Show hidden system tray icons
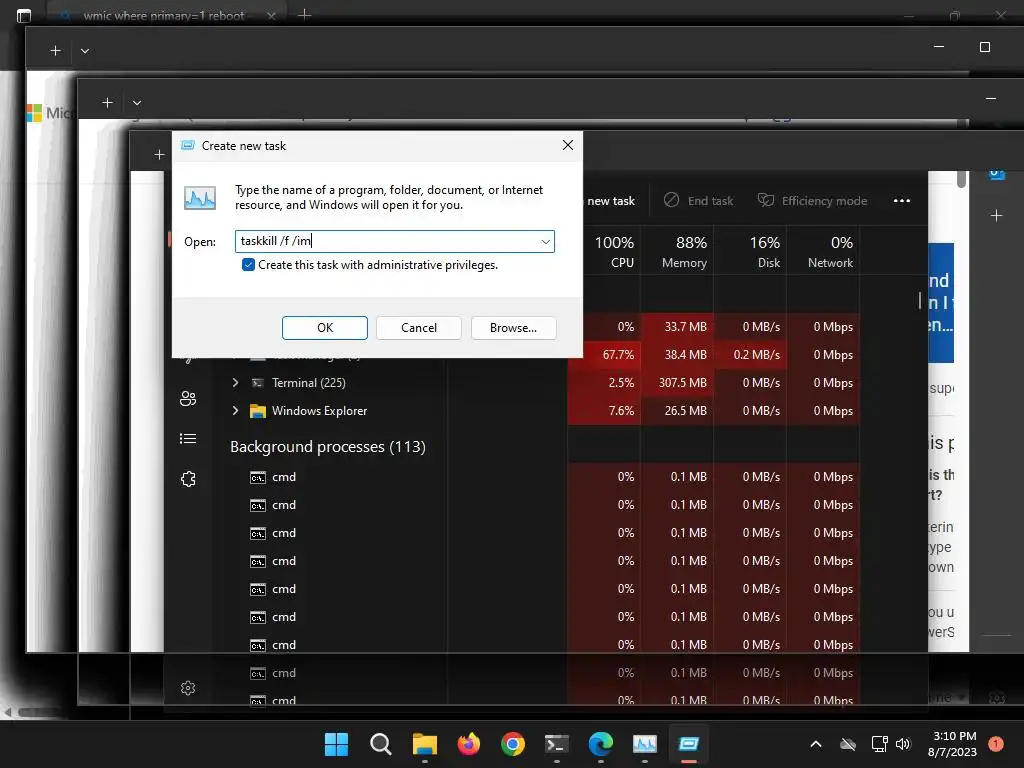Image resolution: width=1024 pixels, height=768 pixels. point(816,744)
